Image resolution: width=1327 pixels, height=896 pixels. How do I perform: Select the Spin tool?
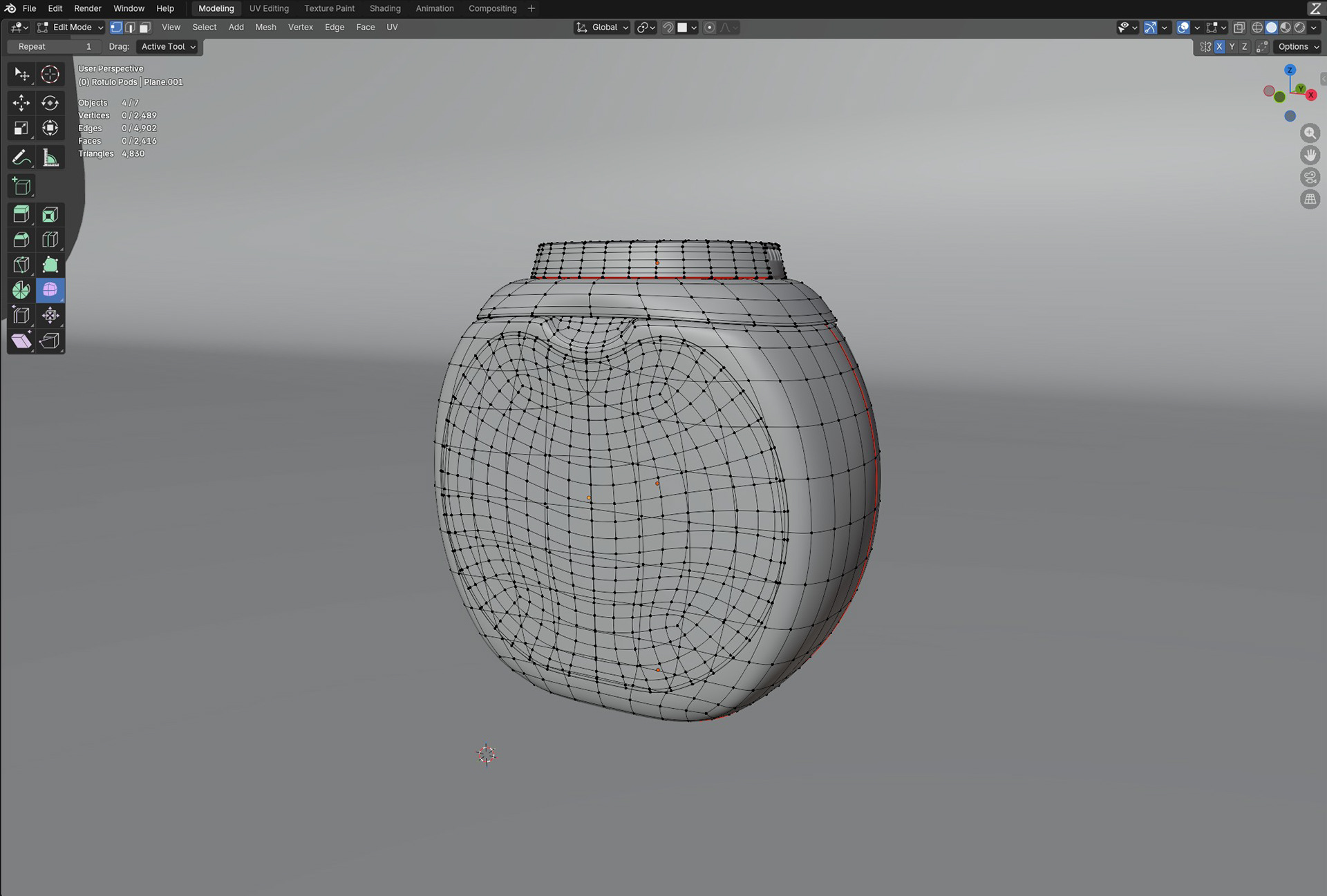pyautogui.click(x=21, y=290)
